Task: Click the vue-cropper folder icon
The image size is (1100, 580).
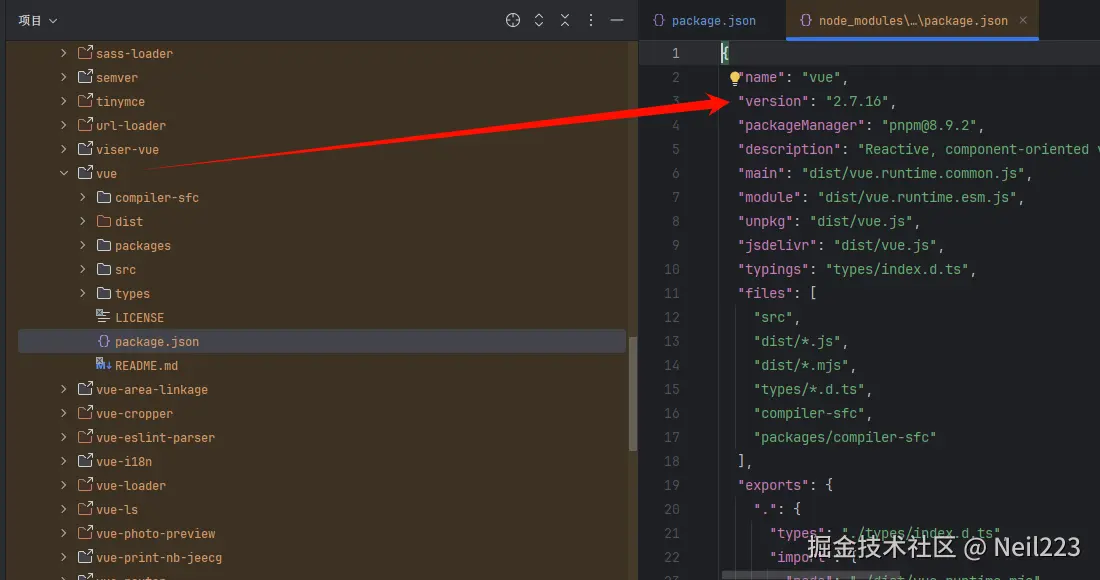Action: pos(85,412)
